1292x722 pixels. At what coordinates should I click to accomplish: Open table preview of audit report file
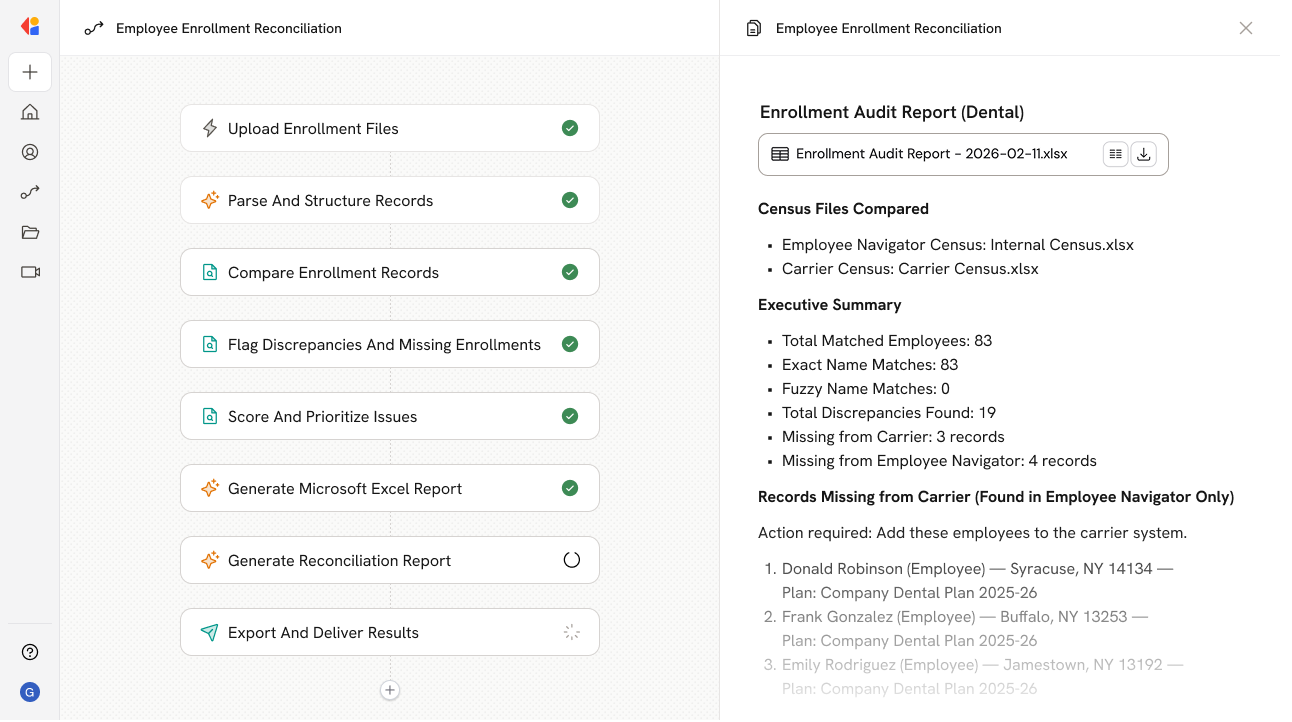click(1115, 154)
